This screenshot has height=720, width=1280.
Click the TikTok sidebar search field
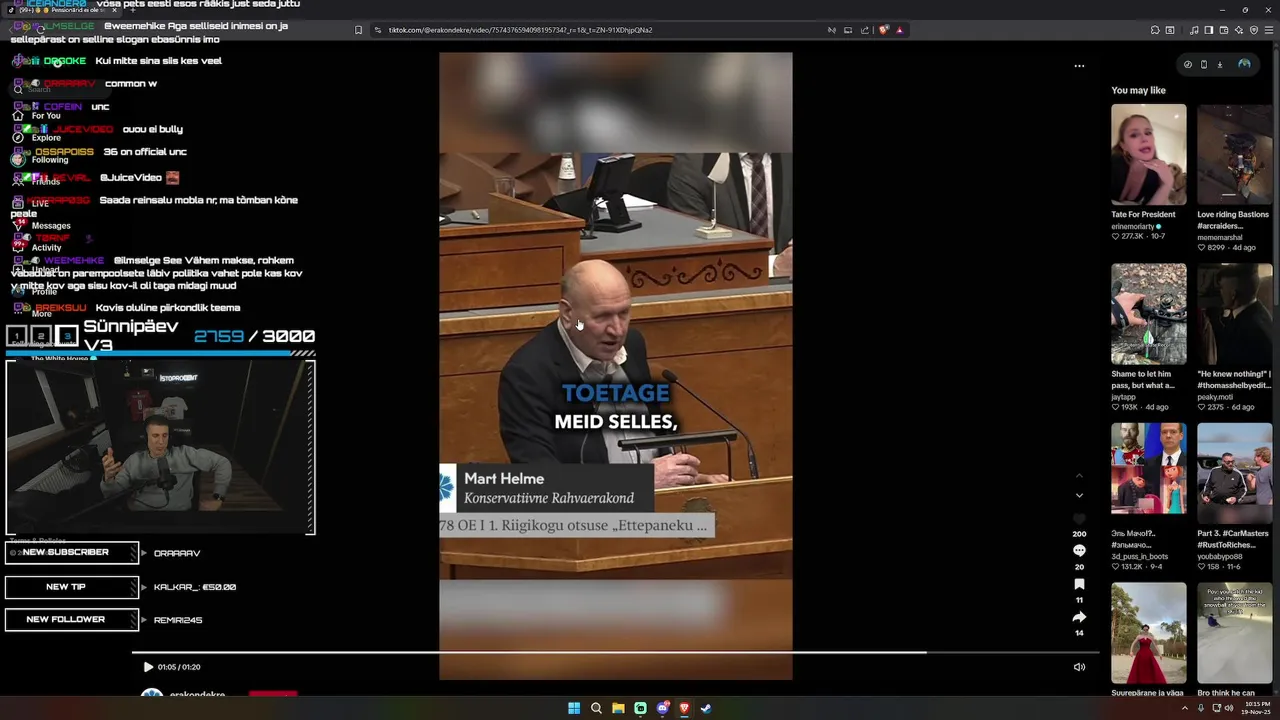click(60, 89)
